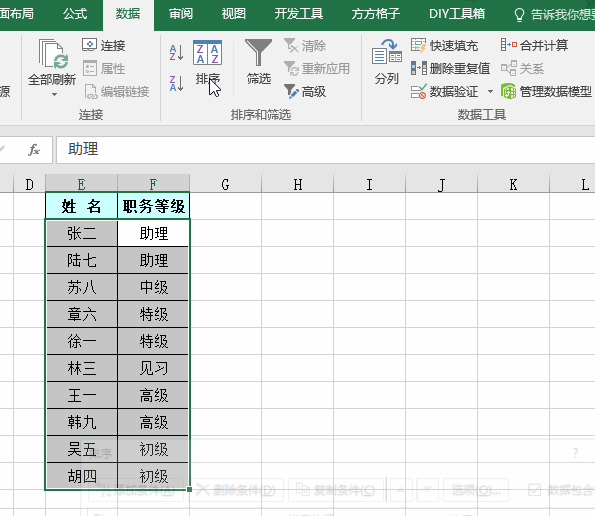Select column E header
Image resolution: width=595 pixels, height=516 pixels.
(81, 184)
